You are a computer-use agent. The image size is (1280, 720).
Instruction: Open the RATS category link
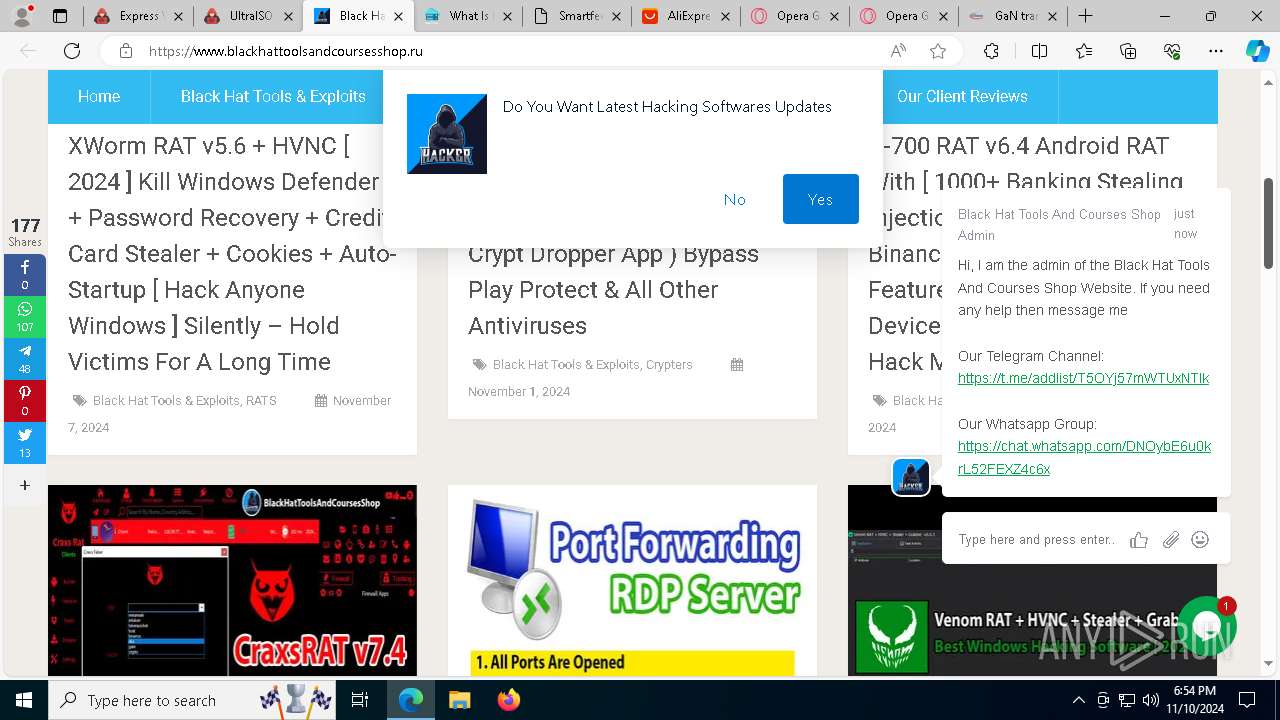coord(261,400)
